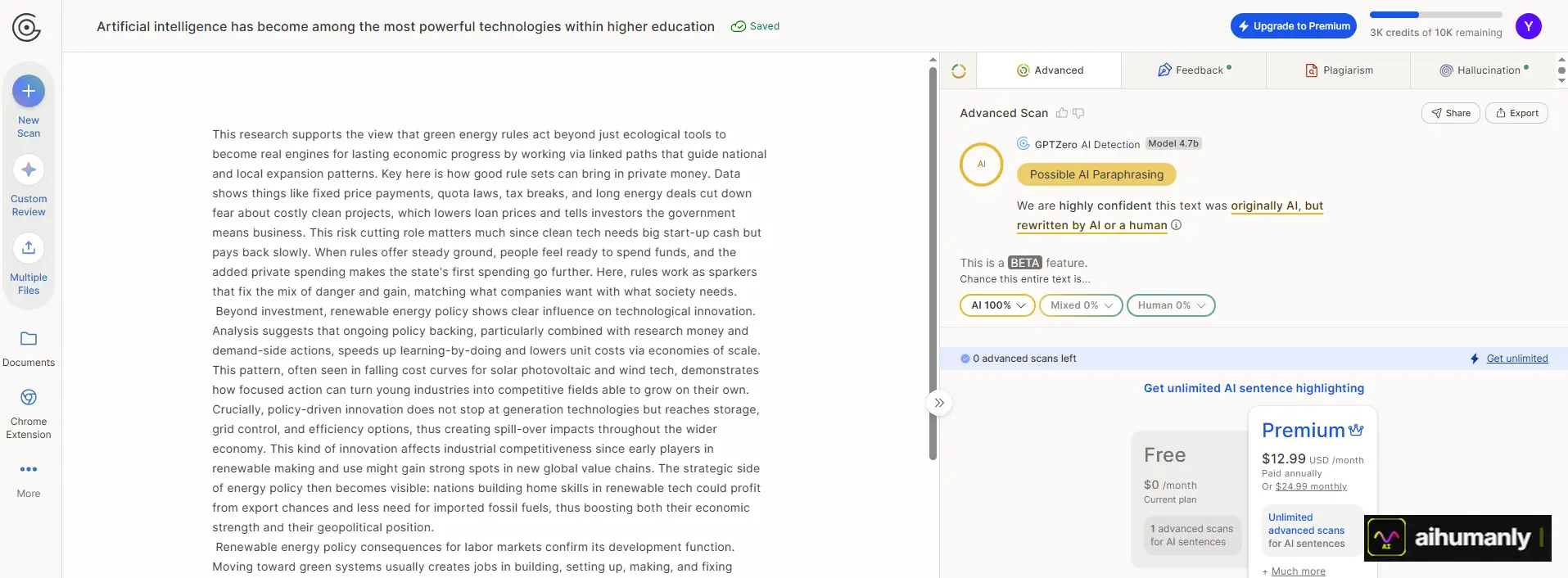Click the lightning icon next to Get unlimited
The width and height of the screenshot is (1568, 578).
click(1475, 359)
